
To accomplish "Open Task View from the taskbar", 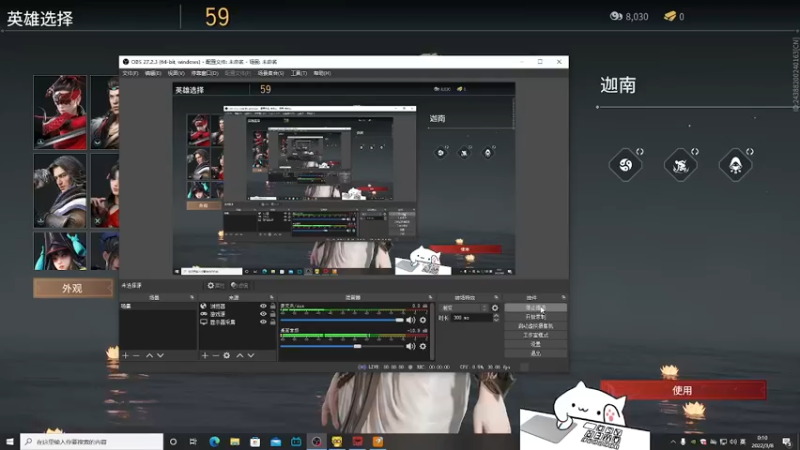I will click(x=193, y=441).
